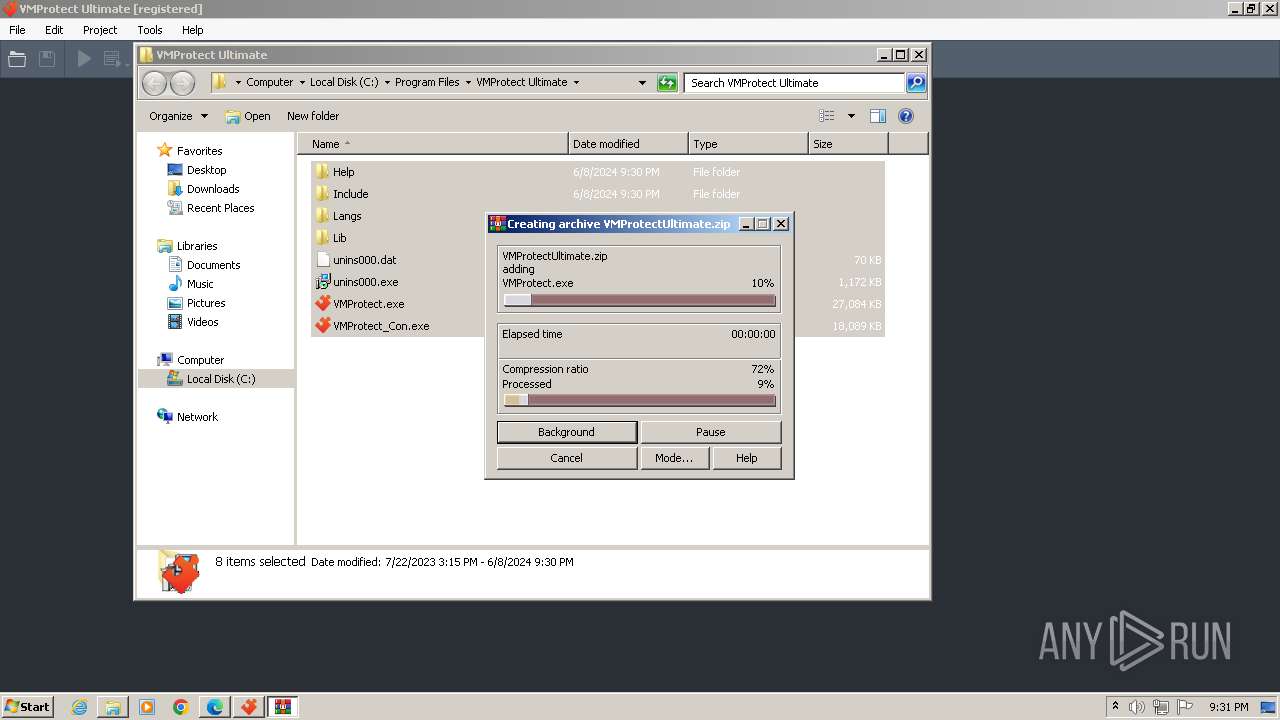The image size is (1280, 720).
Task: Open the Help menu in VMProtect
Action: coord(193,30)
